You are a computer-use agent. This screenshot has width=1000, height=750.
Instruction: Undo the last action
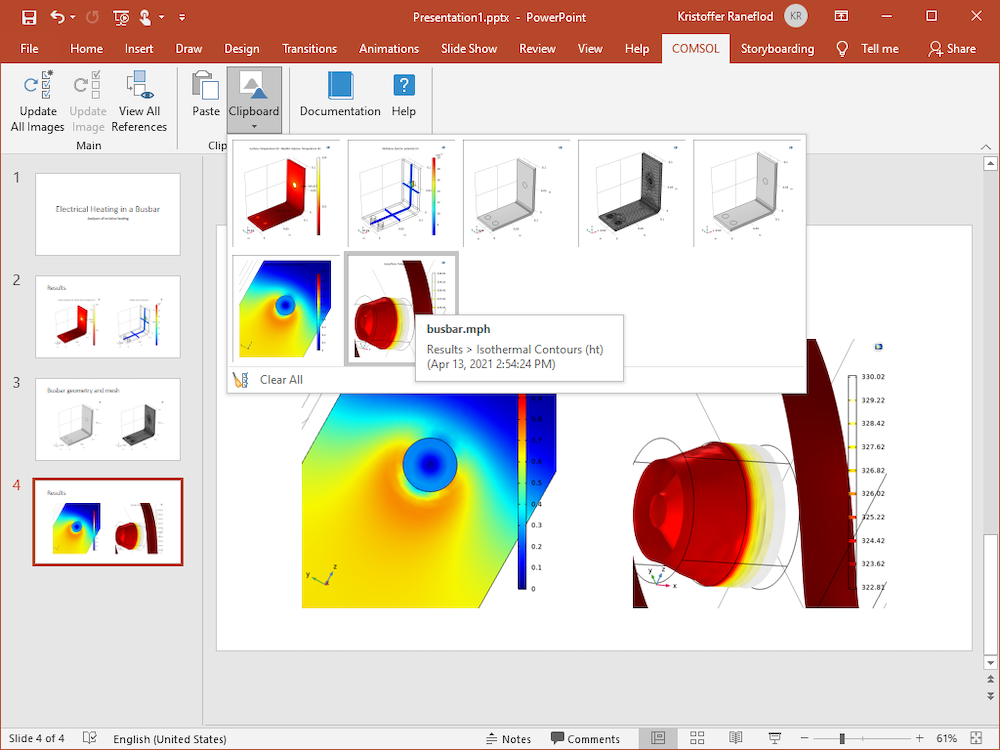coord(57,17)
